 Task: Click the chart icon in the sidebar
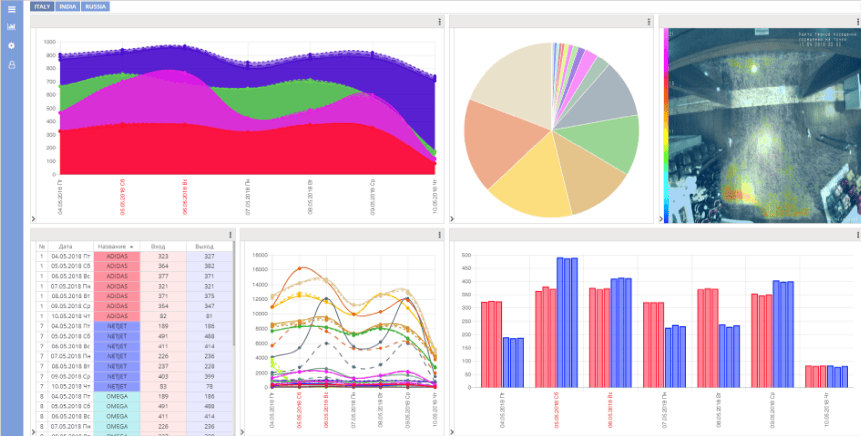tap(11, 27)
